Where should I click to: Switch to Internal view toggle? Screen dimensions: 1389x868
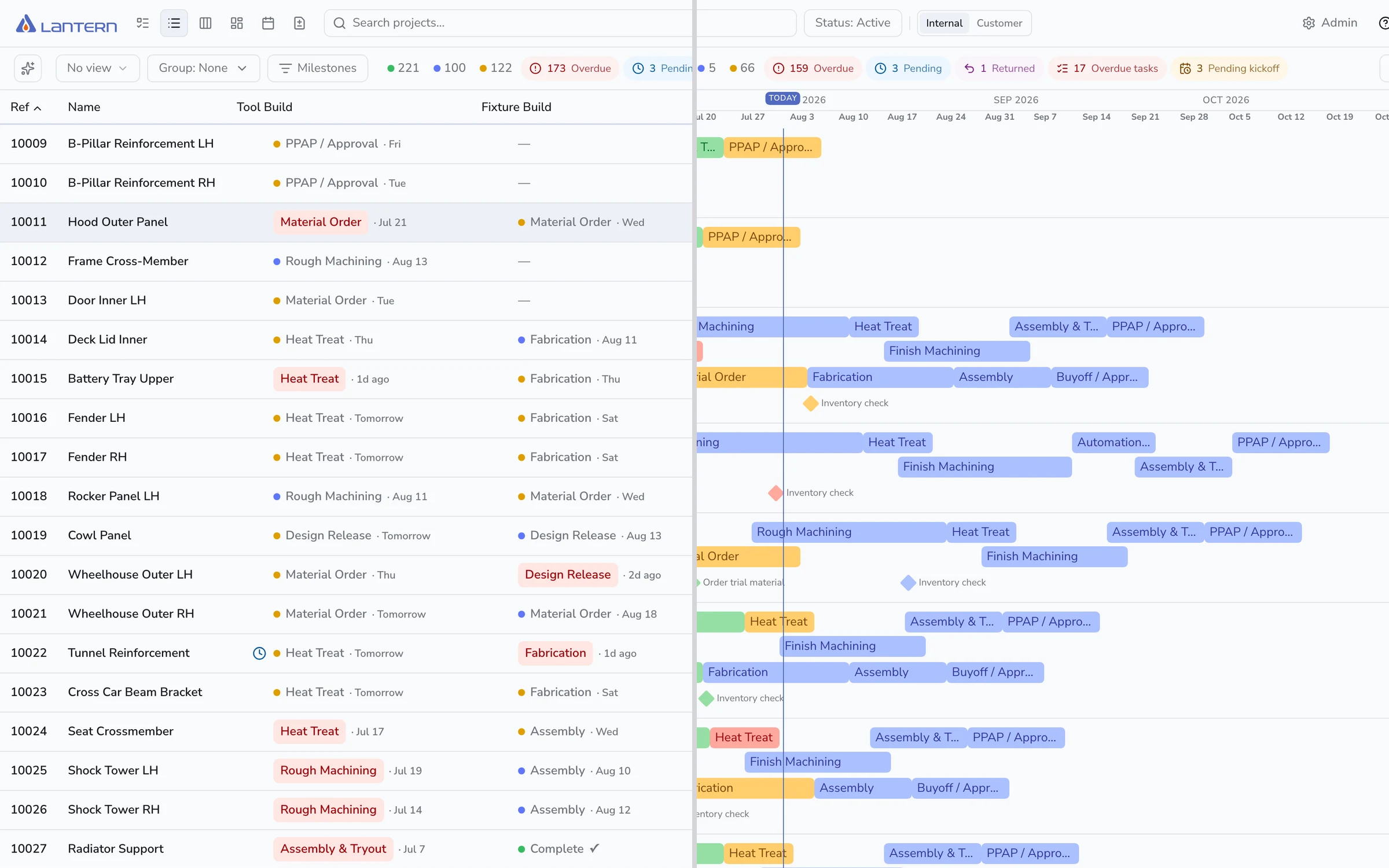click(944, 23)
